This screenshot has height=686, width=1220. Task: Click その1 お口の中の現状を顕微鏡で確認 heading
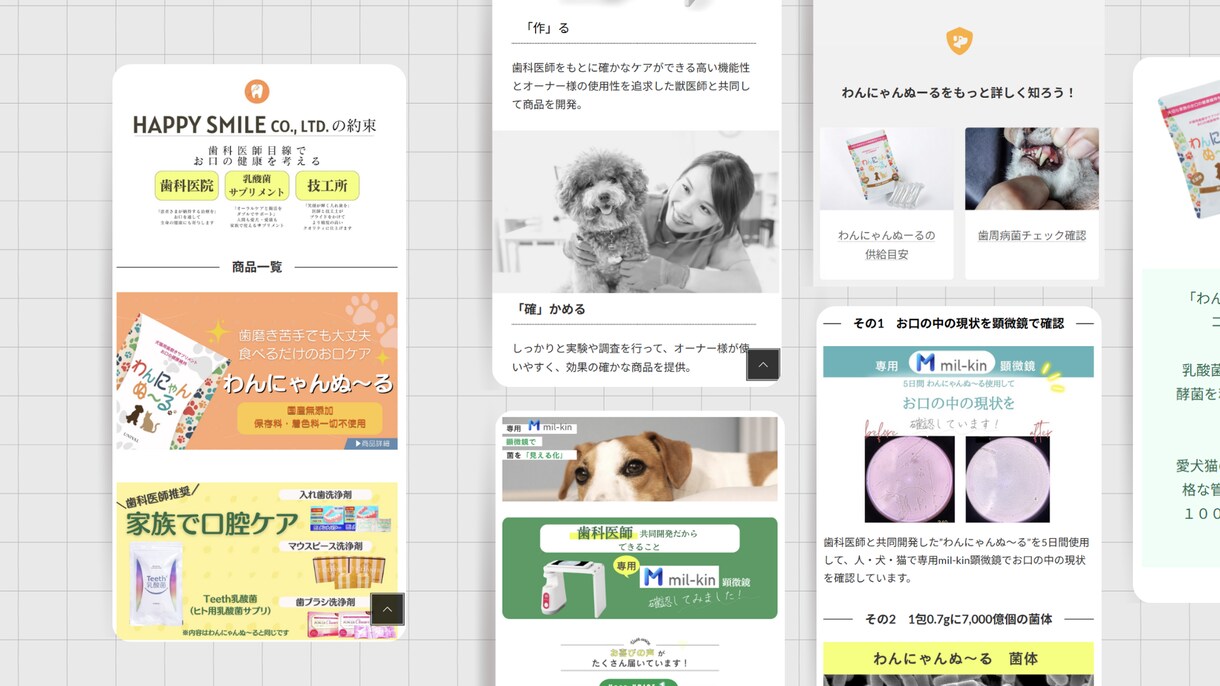pyautogui.click(x=958, y=324)
